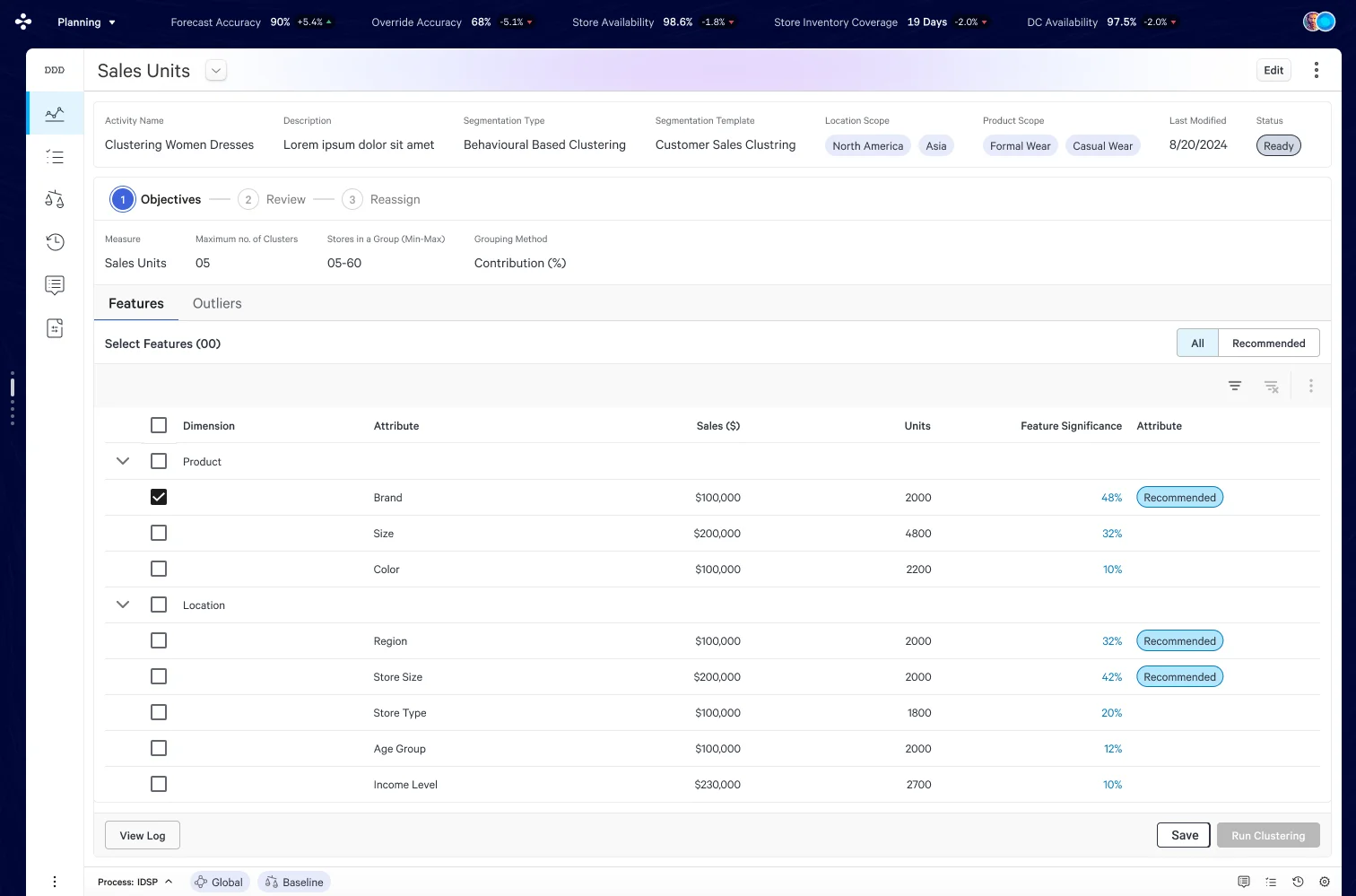Screen dimensions: 1356x896
Task: Click the bottom bar comments icon
Action: (x=1244, y=882)
